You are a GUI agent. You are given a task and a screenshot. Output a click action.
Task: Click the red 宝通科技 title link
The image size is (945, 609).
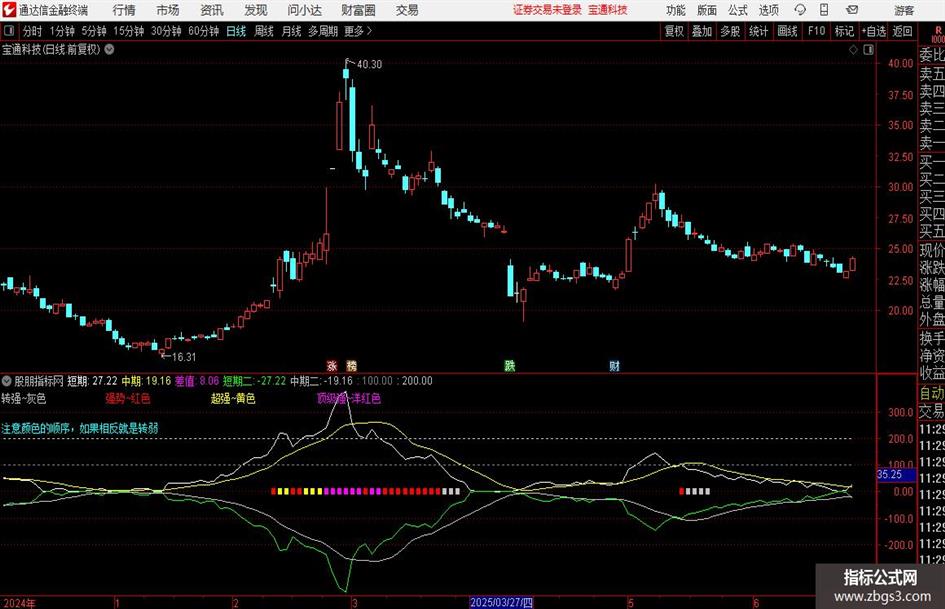coord(608,10)
